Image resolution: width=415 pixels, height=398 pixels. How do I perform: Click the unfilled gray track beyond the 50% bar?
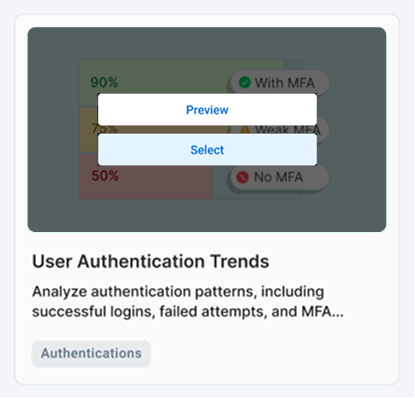tap(221, 192)
